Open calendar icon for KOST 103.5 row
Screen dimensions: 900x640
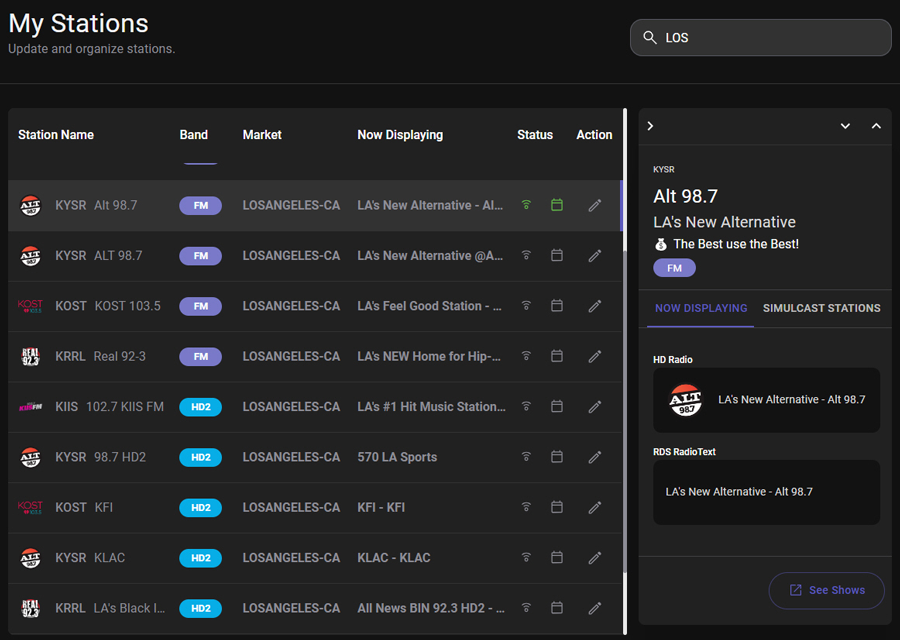557,305
